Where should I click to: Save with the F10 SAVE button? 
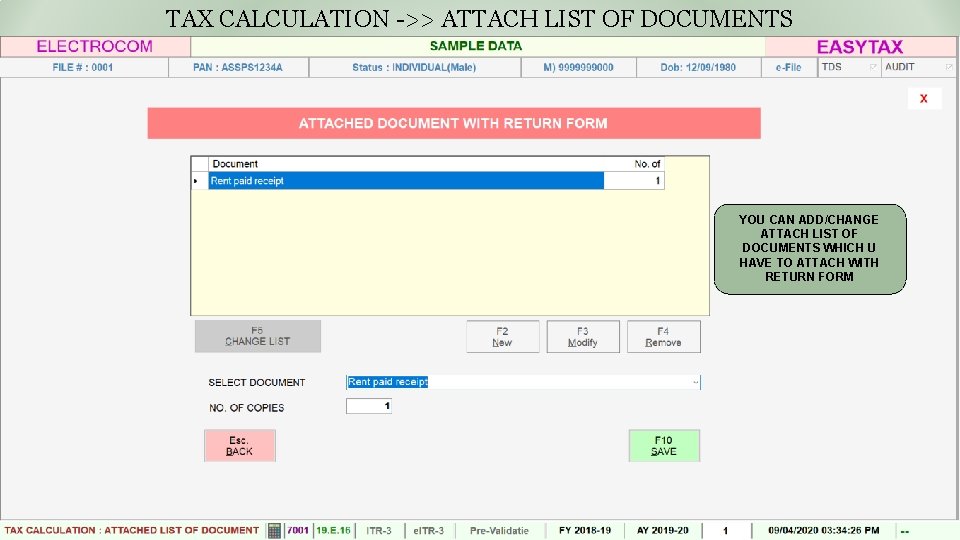(664, 446)
